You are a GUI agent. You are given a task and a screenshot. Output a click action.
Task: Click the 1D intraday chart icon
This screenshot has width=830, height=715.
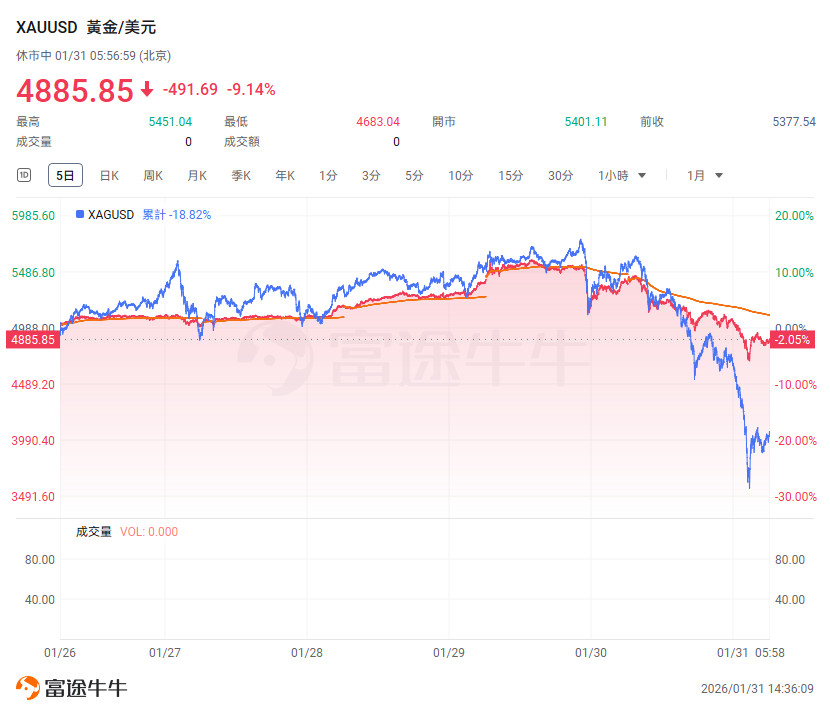tap(25, 175)
